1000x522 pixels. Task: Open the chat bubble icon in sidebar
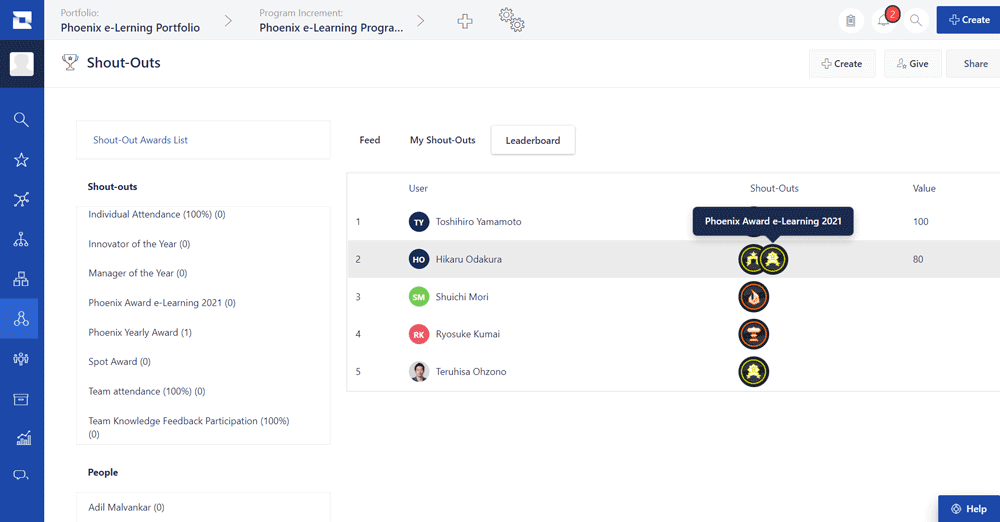point(21,475)
